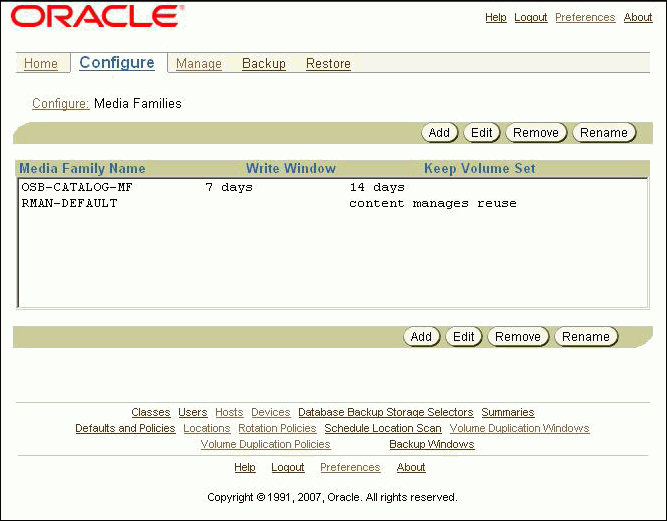Click the Write Window column header
Image resolution: width=667 pixels, height=521 pixels.
(291, 168)
